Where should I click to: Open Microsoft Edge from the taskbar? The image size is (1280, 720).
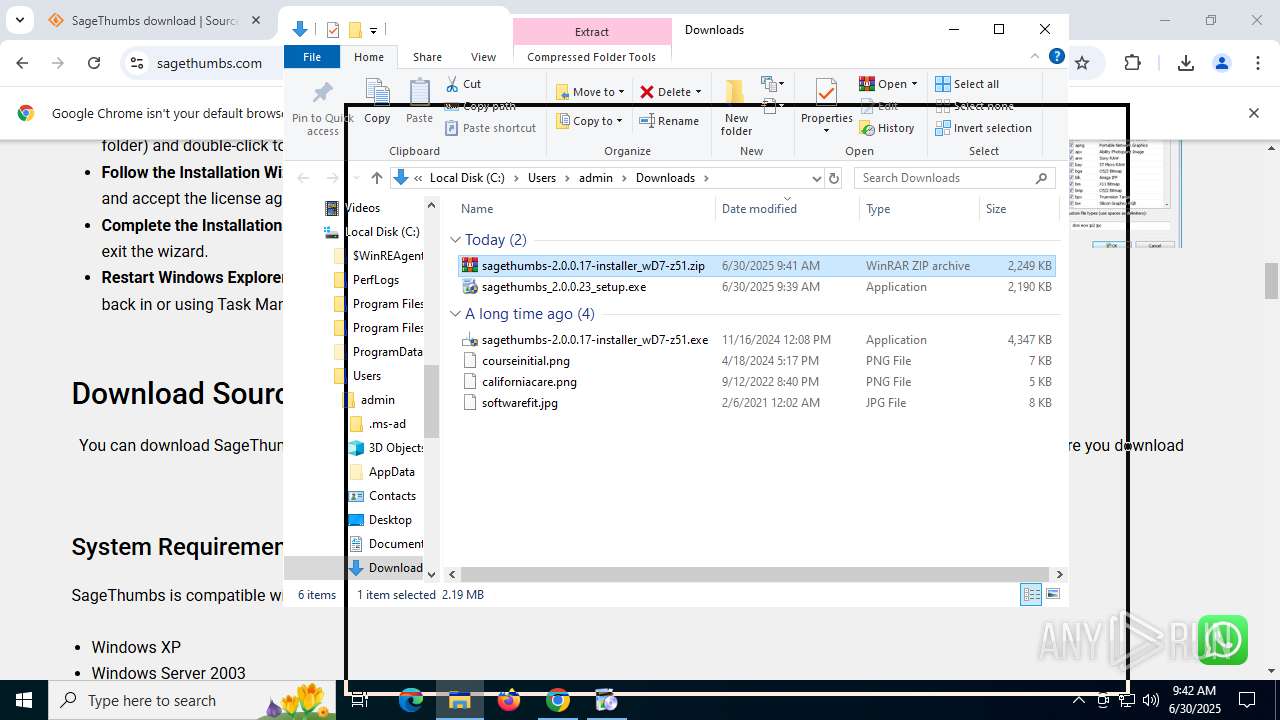[x=411, y=700]
